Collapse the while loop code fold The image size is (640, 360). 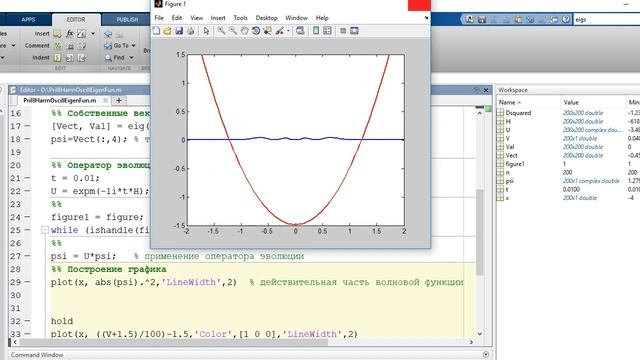(x=45, y=230)
